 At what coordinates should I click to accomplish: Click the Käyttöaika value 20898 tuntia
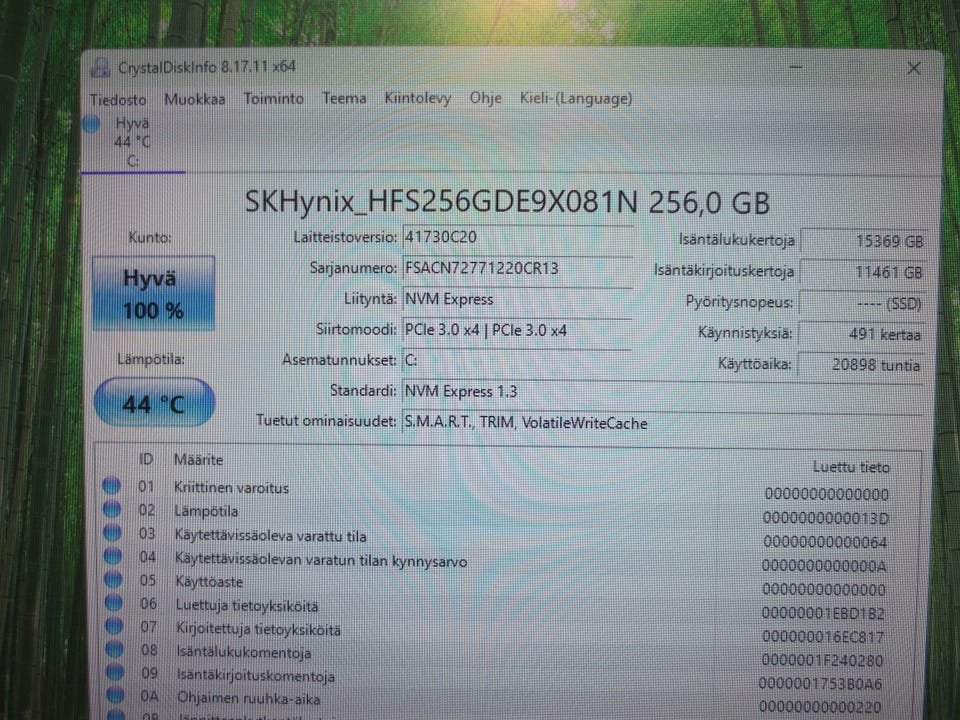click(861, 366)
